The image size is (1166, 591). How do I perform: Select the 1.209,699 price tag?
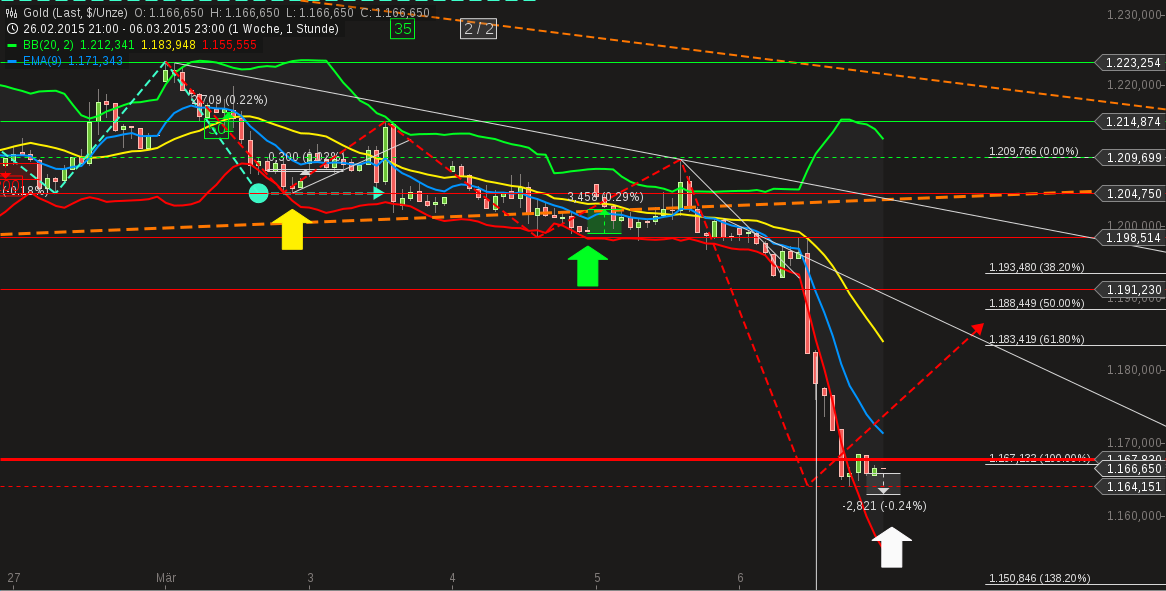(1129, 158)
